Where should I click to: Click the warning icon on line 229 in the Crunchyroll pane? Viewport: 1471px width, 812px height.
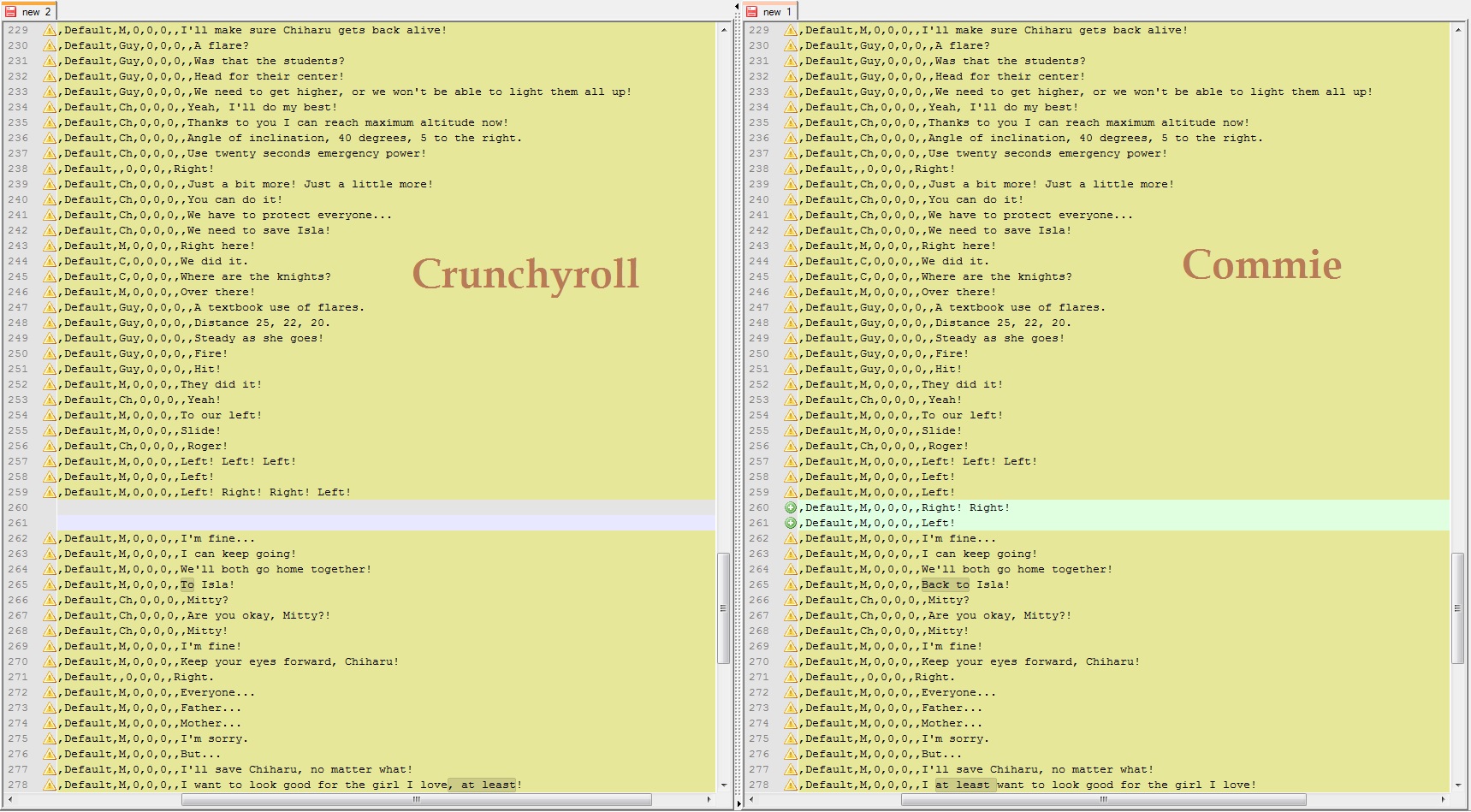(50, 30)
